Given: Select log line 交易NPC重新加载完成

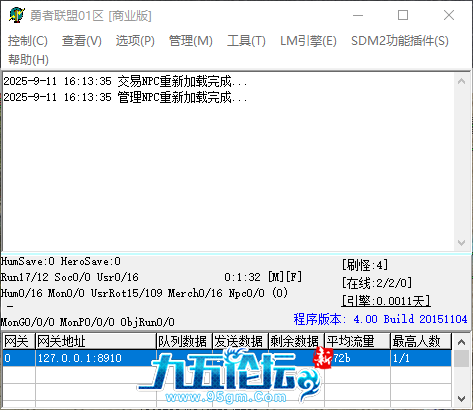Looking at the screenshot, I should pos(125,81).
